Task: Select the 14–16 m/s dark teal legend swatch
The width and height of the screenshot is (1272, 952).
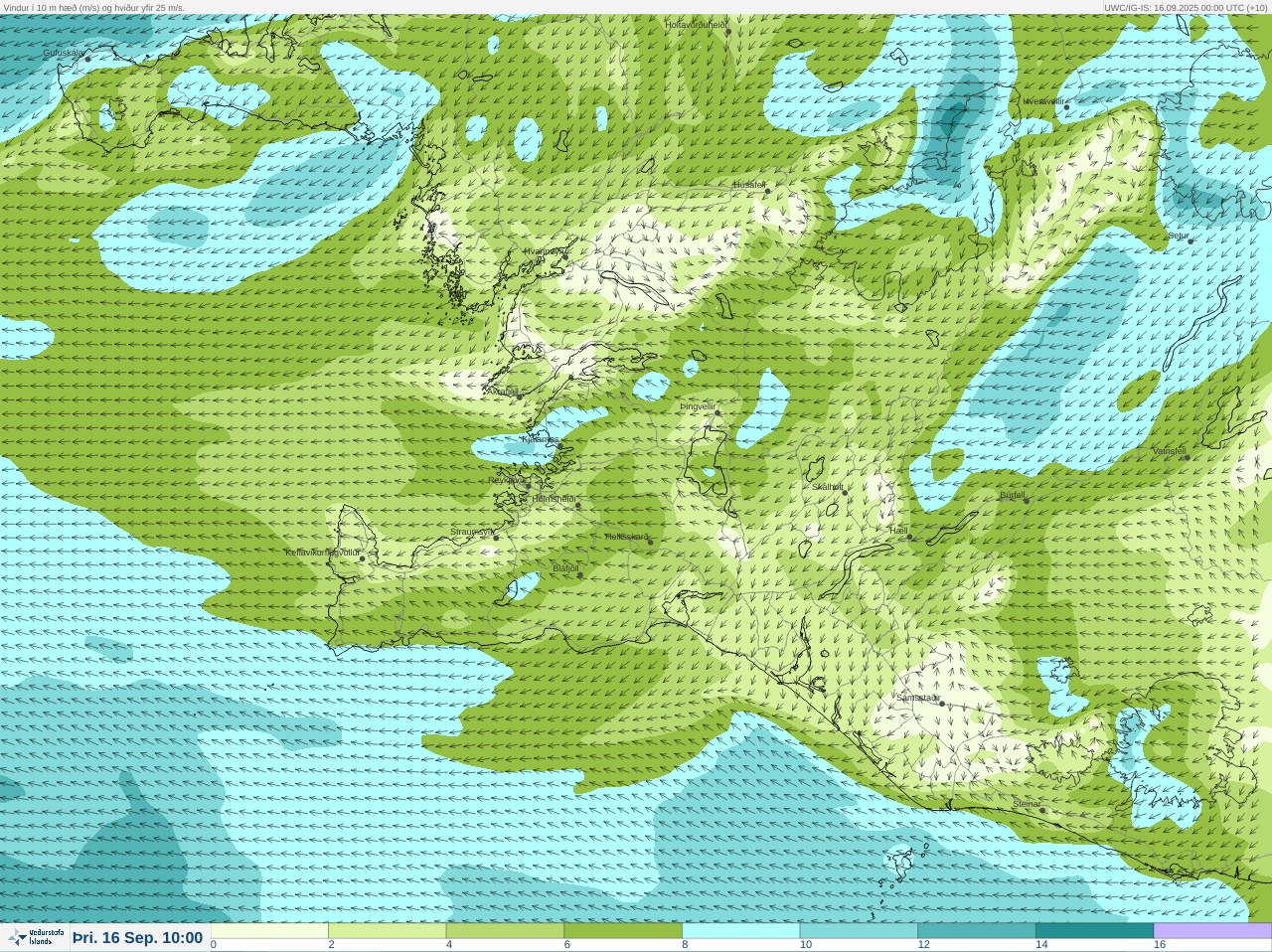Action: [x=1094, y=930]
